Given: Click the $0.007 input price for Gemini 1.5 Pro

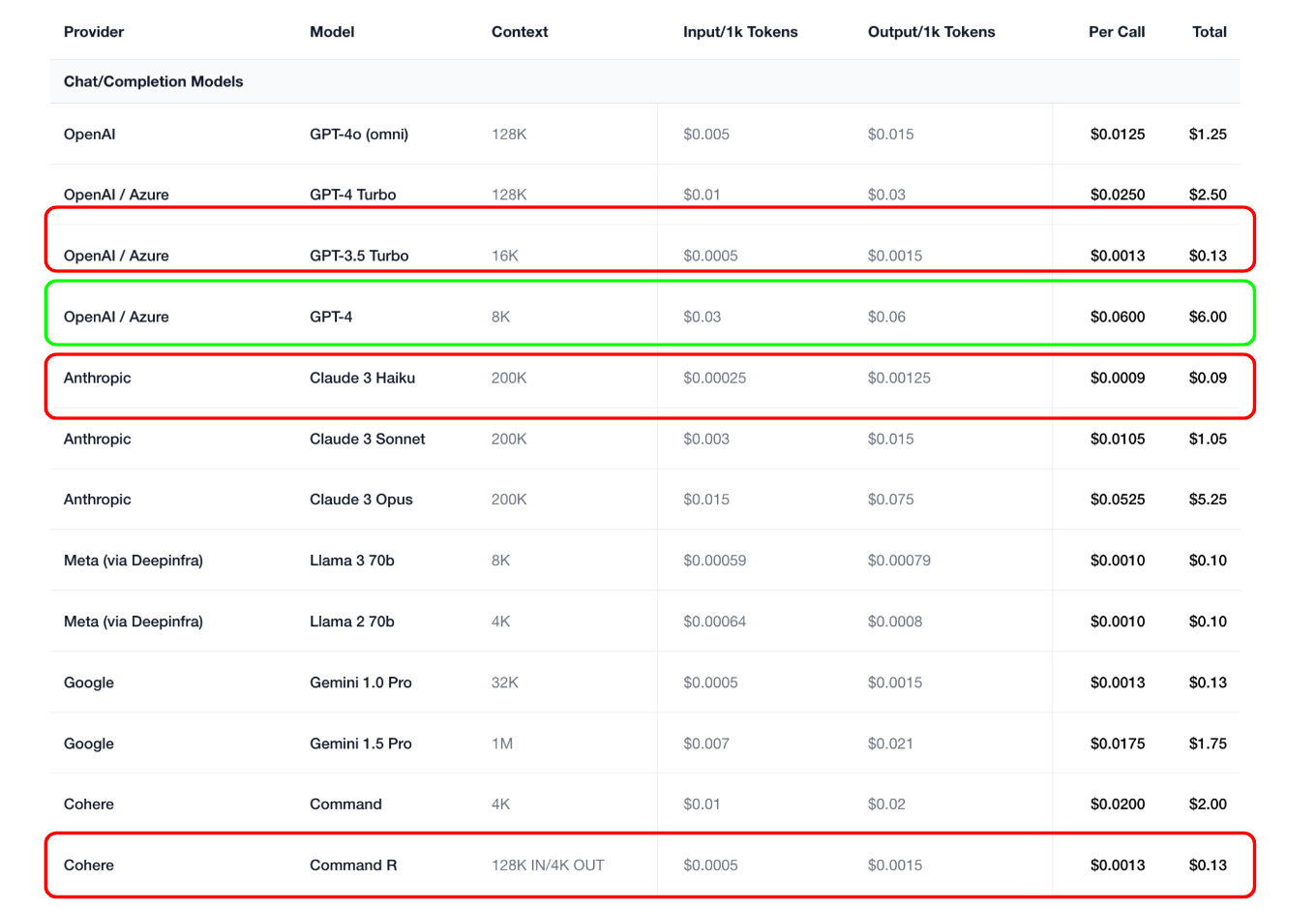Looking at the screenshot, I should 706,743.
